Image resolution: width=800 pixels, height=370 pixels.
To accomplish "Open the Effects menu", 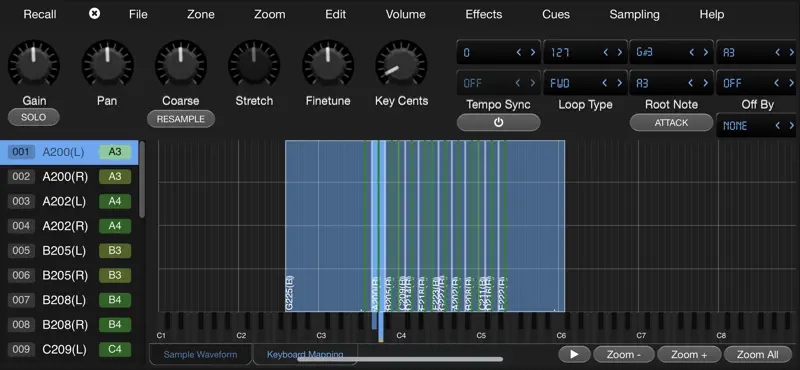I will coord(484,14).
